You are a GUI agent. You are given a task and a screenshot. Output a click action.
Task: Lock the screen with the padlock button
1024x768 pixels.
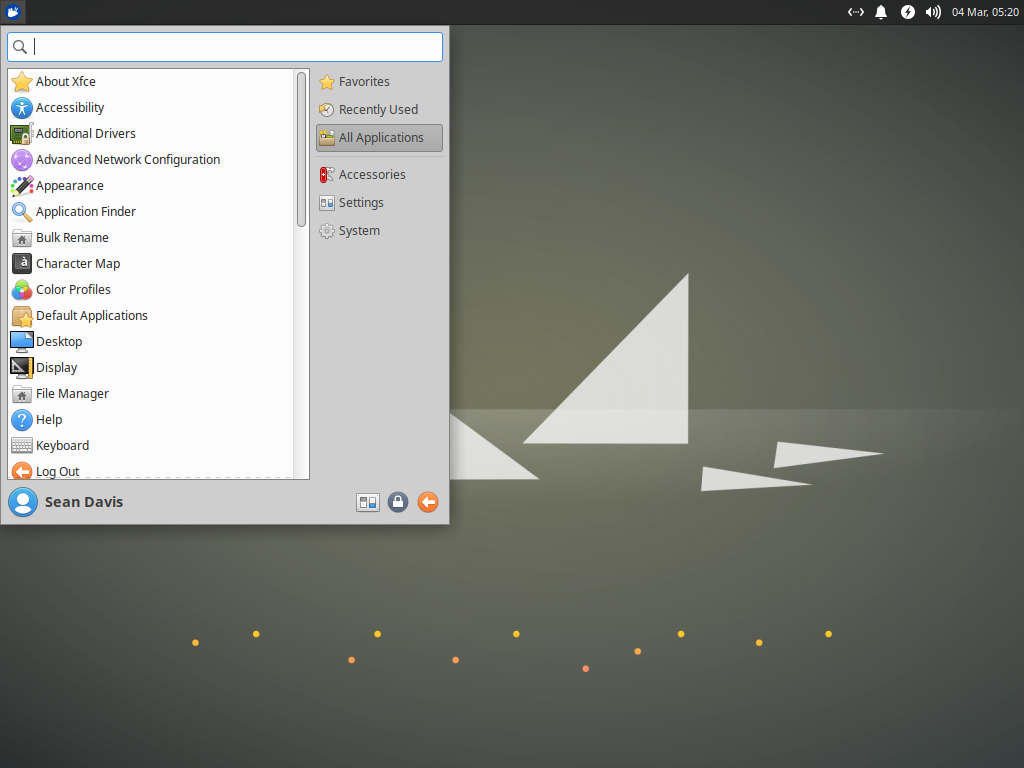click(x=398, y=502)
